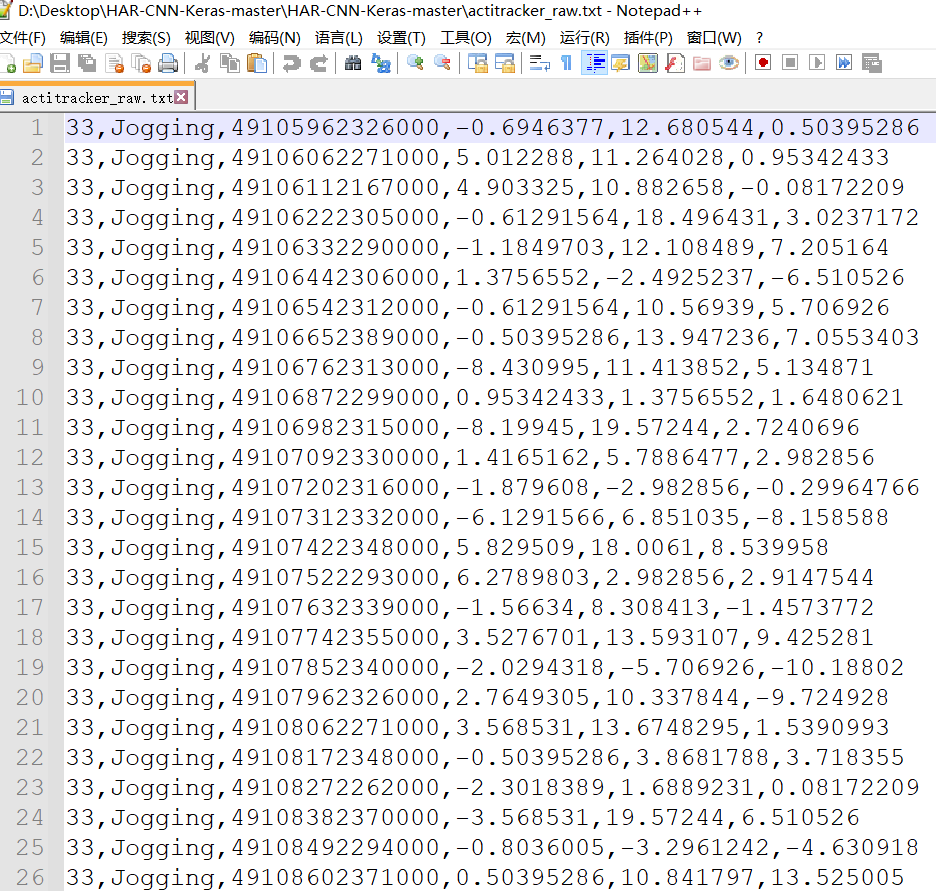Print the document with the printer icon
The height and width of the screenshot is (891, 936).
[x=168, y=63]
